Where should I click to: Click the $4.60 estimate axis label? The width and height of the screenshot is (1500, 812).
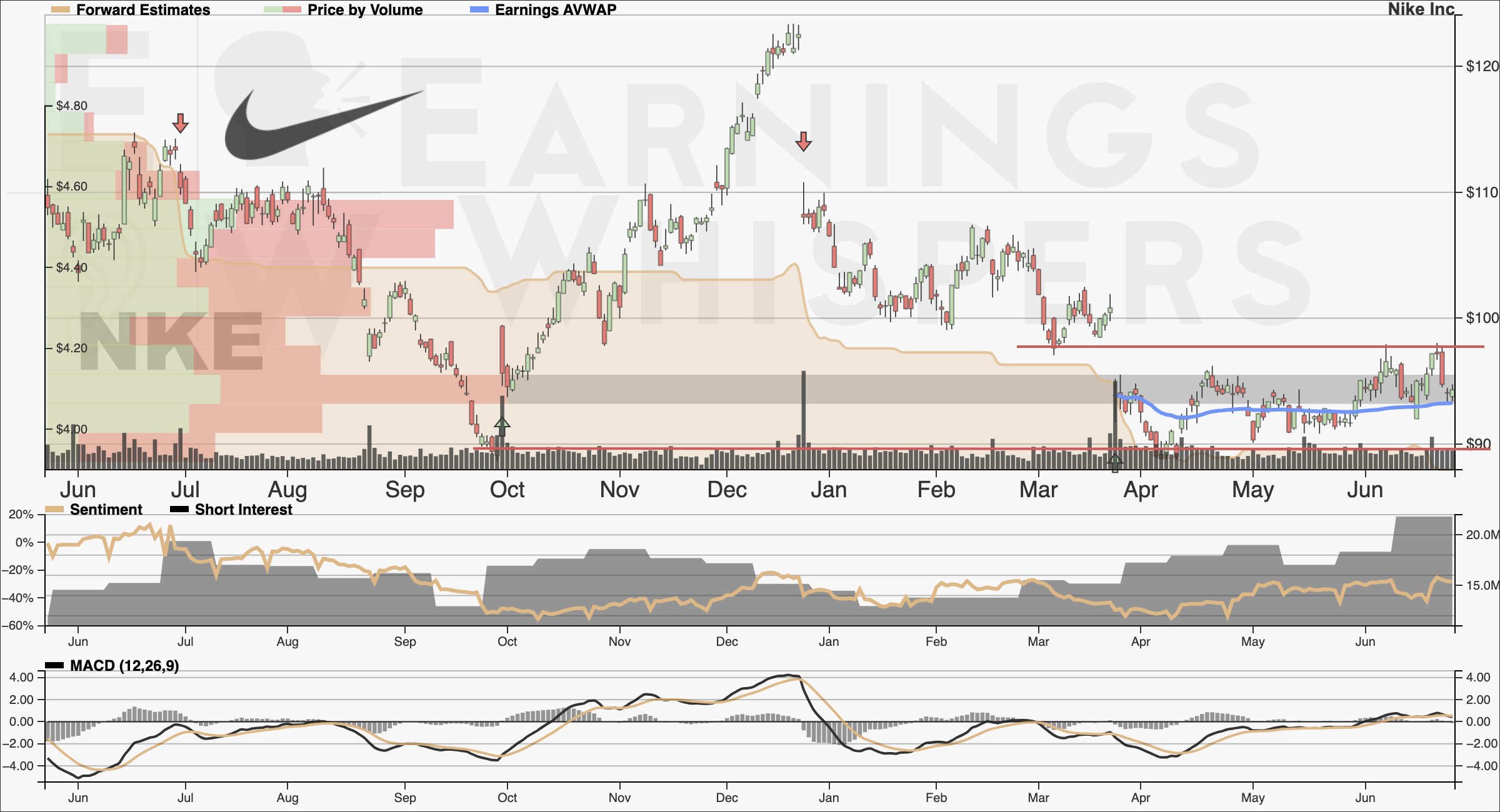coord(72,186)
